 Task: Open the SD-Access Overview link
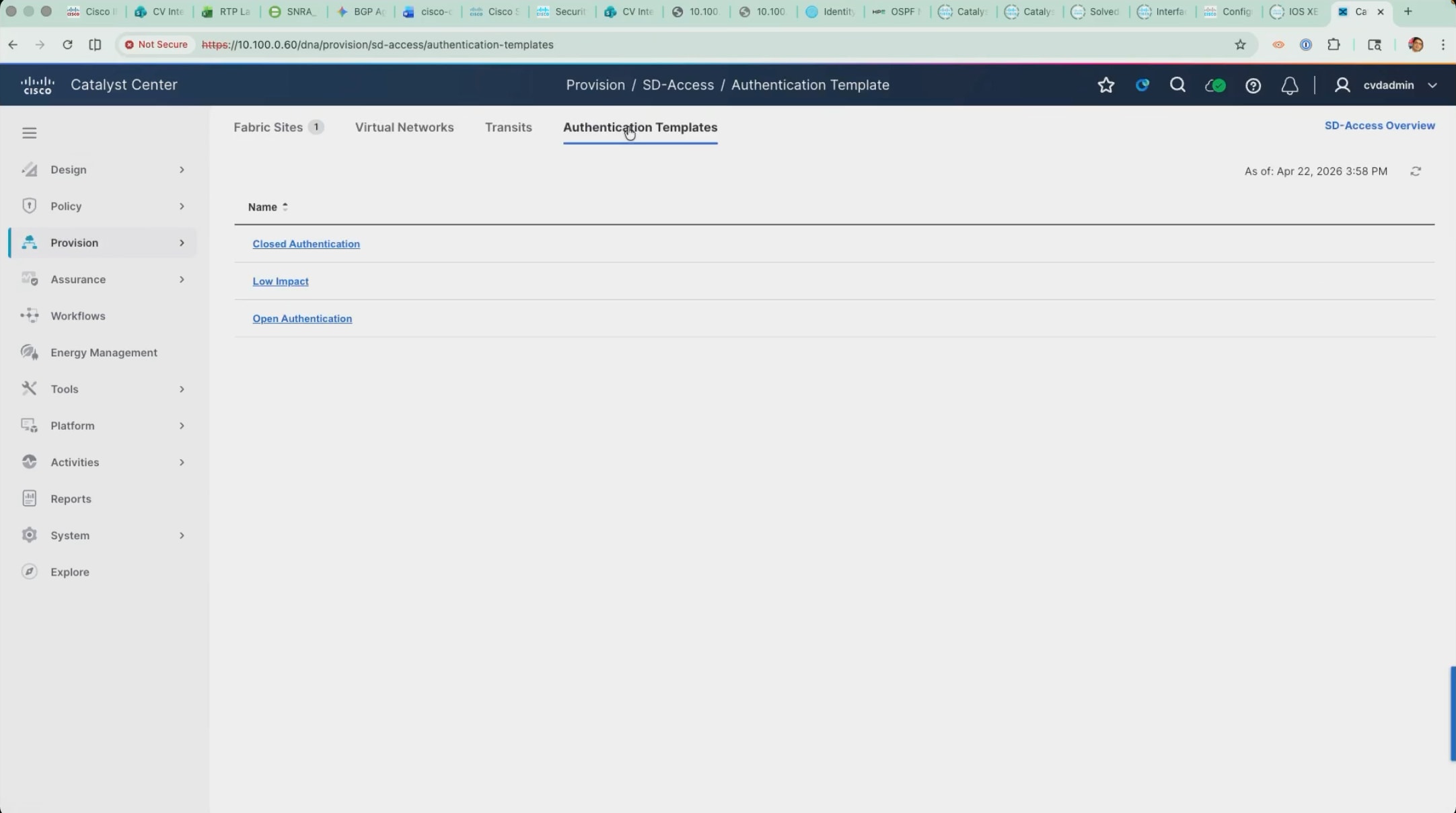pyautogui.click(x=1379, y=126)
